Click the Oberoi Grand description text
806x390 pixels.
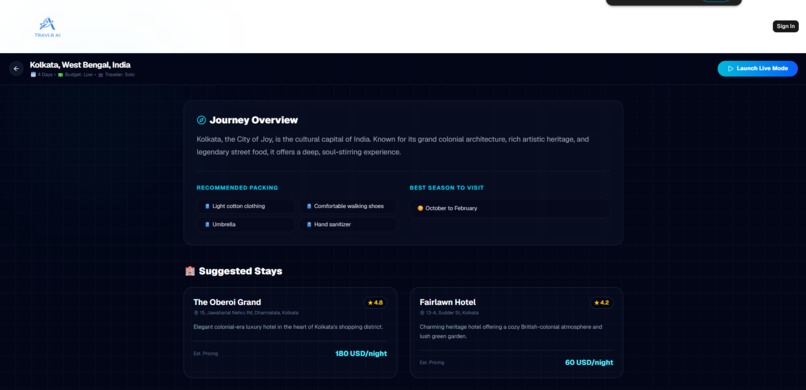288,327
